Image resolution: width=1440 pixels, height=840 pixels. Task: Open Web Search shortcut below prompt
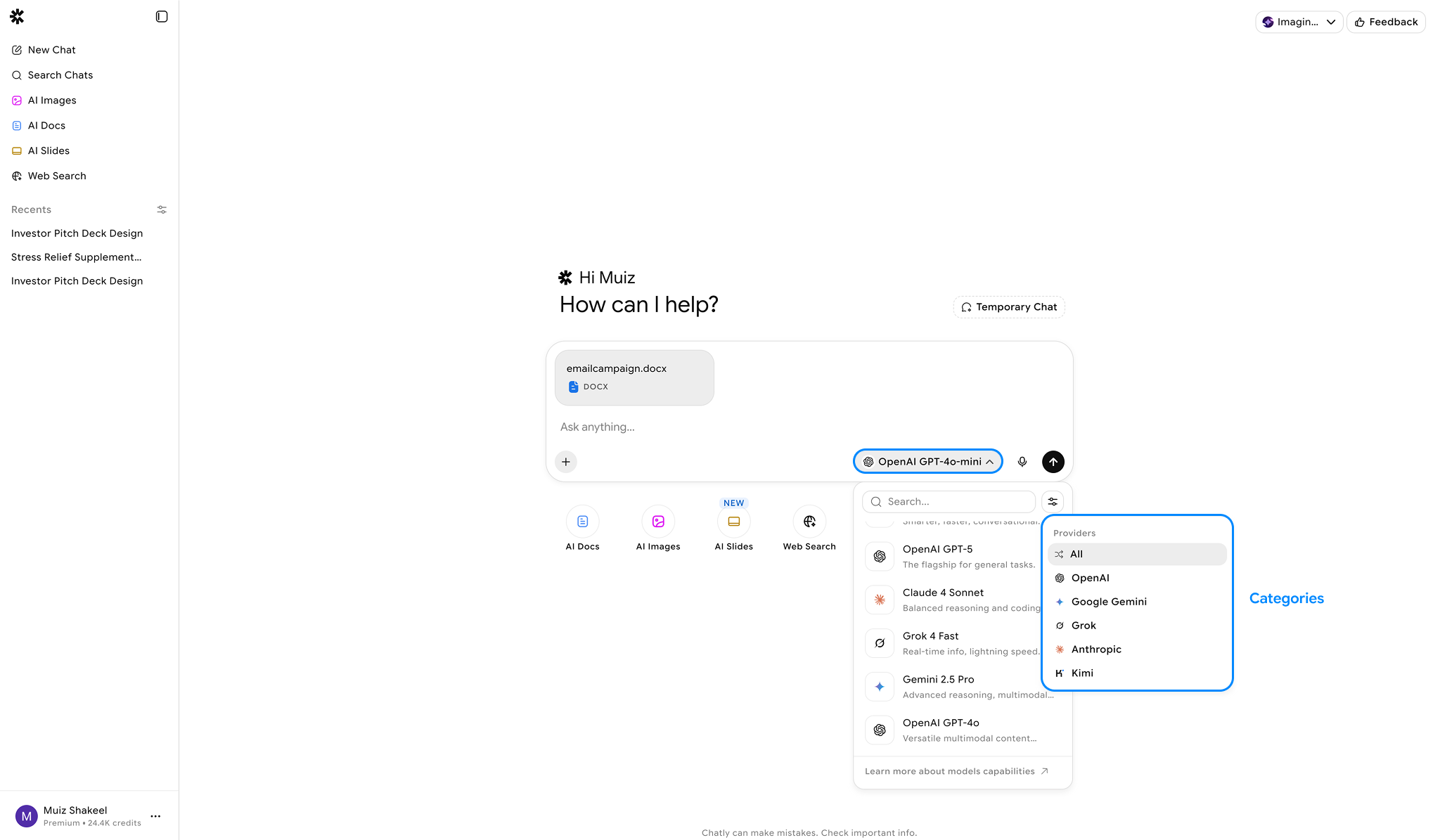pyautogui.click(x=809, y=522)
